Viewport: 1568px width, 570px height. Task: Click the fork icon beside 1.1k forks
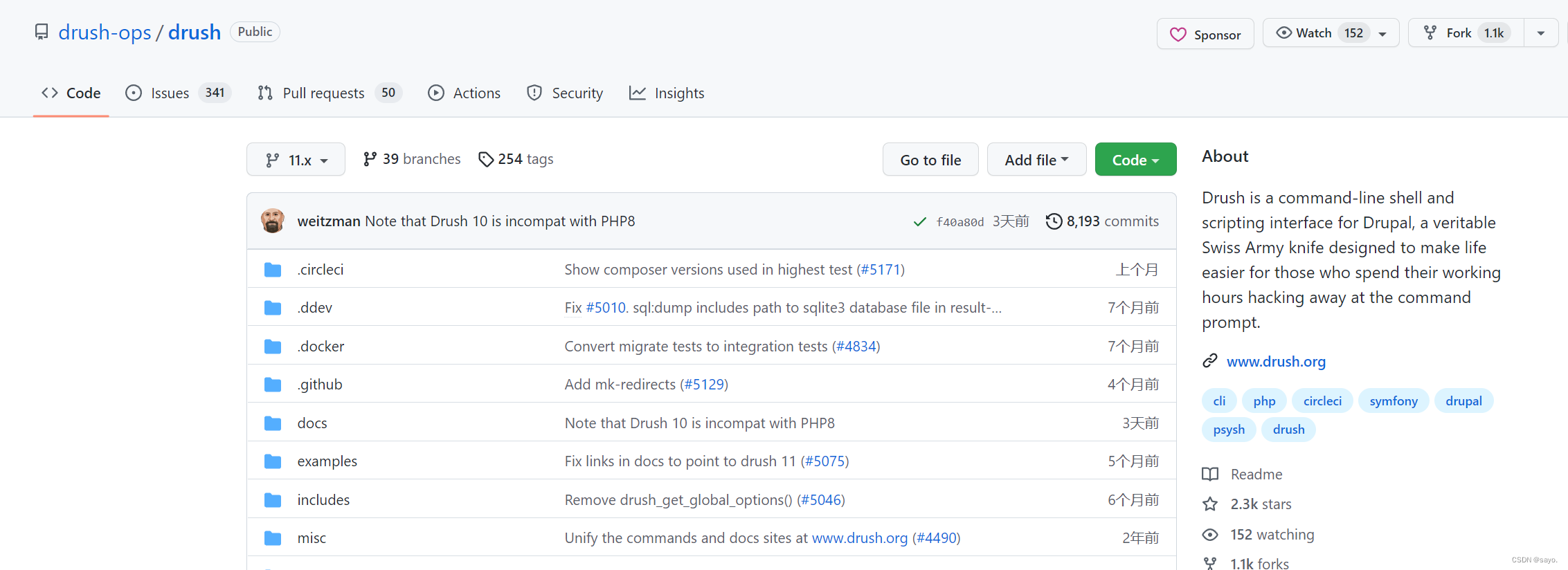1210,564
